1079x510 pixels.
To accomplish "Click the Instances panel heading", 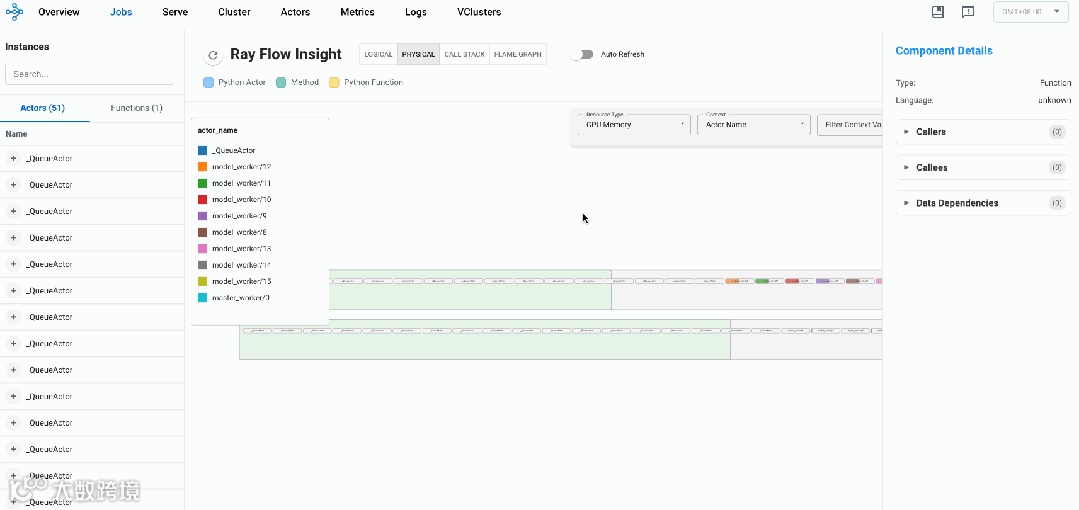I will click(27, 47).
